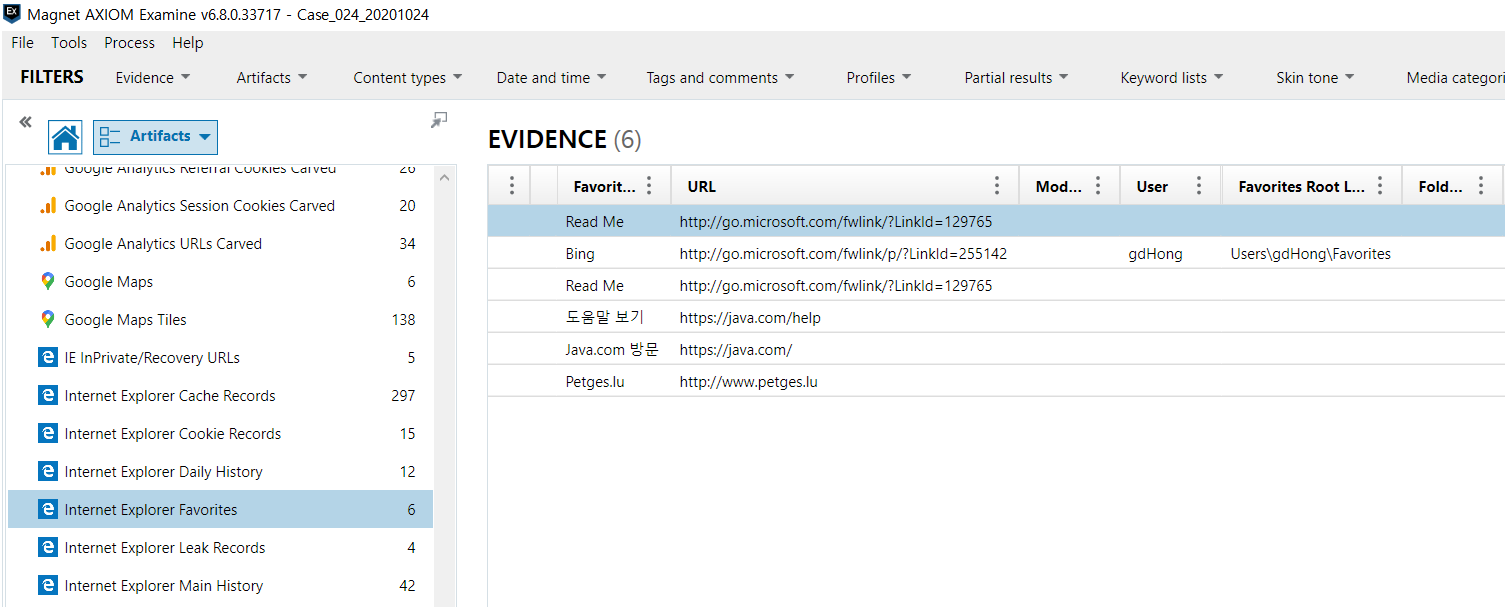
Task: Open the Artifacts view dropdown button
Action: [x=155, y=137]
